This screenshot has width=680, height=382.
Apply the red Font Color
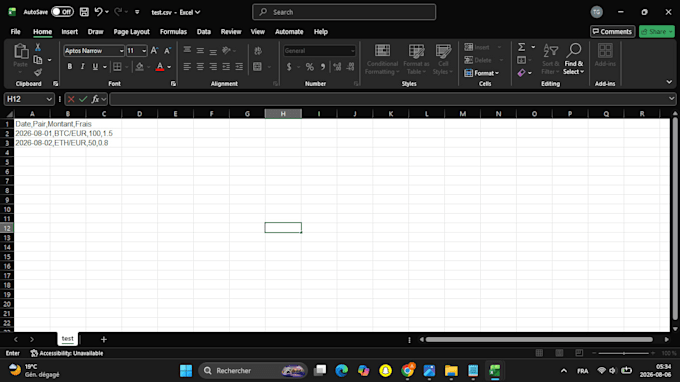click(160, 67)
